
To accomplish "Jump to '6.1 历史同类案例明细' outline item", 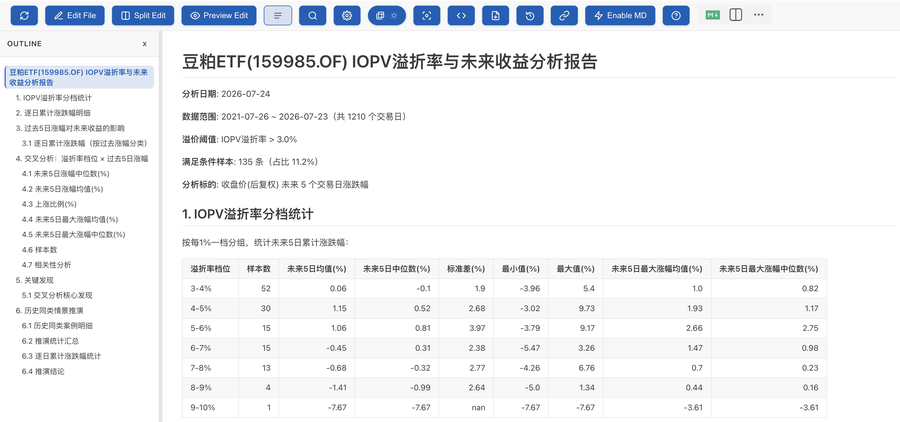I will pos(57,326).
